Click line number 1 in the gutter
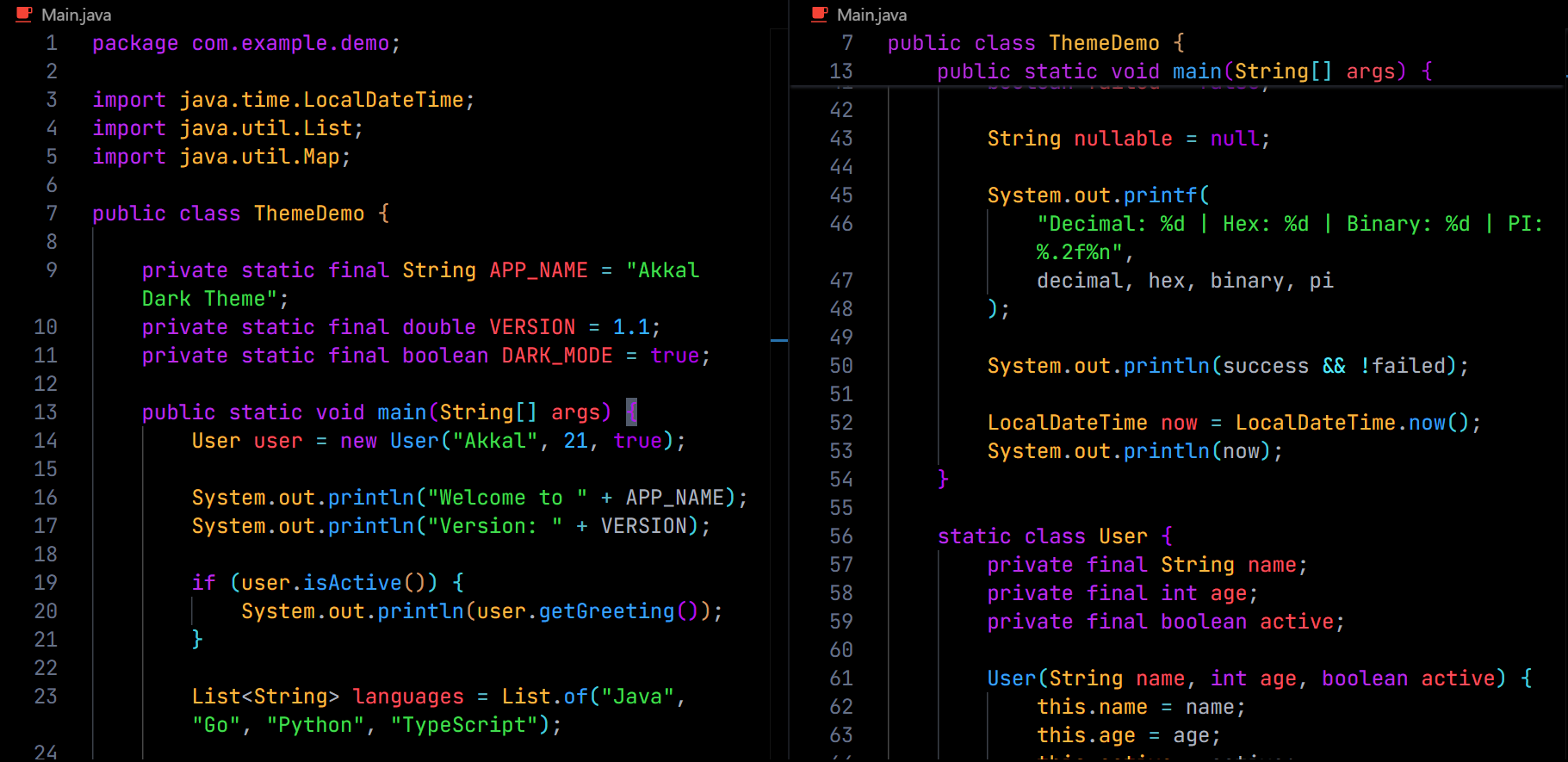The image size is (1568, 762). [x=52, y=43]
